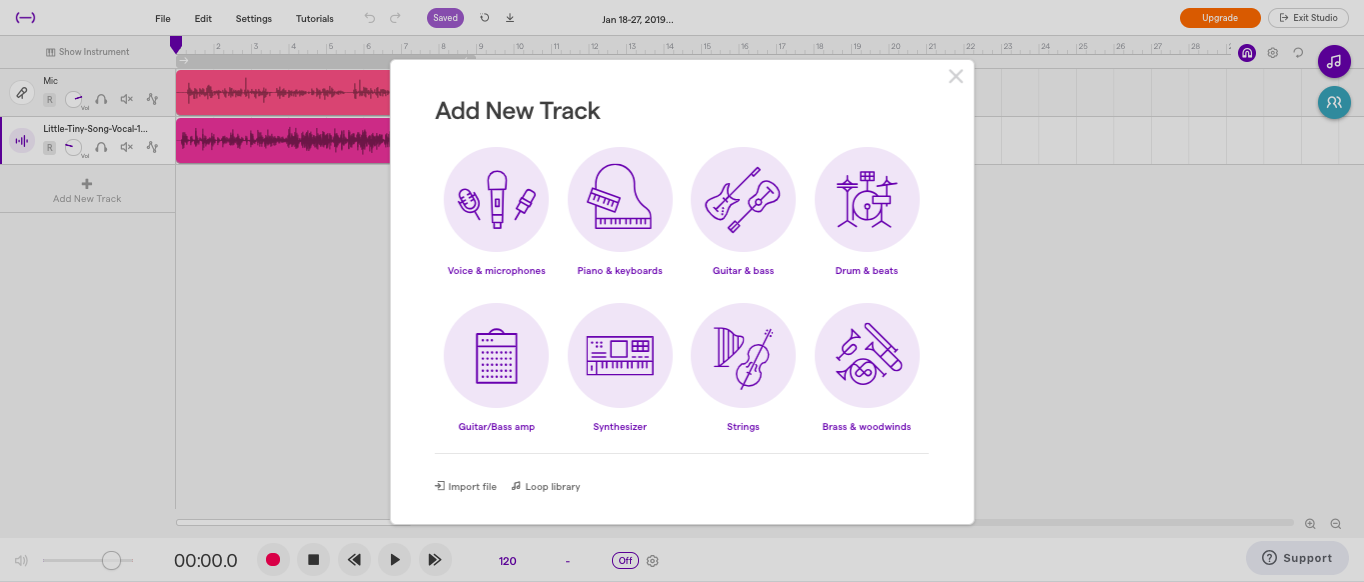Close the Add New Track dialog
This screenshot has height=582, width=1364.
[956, 77]
